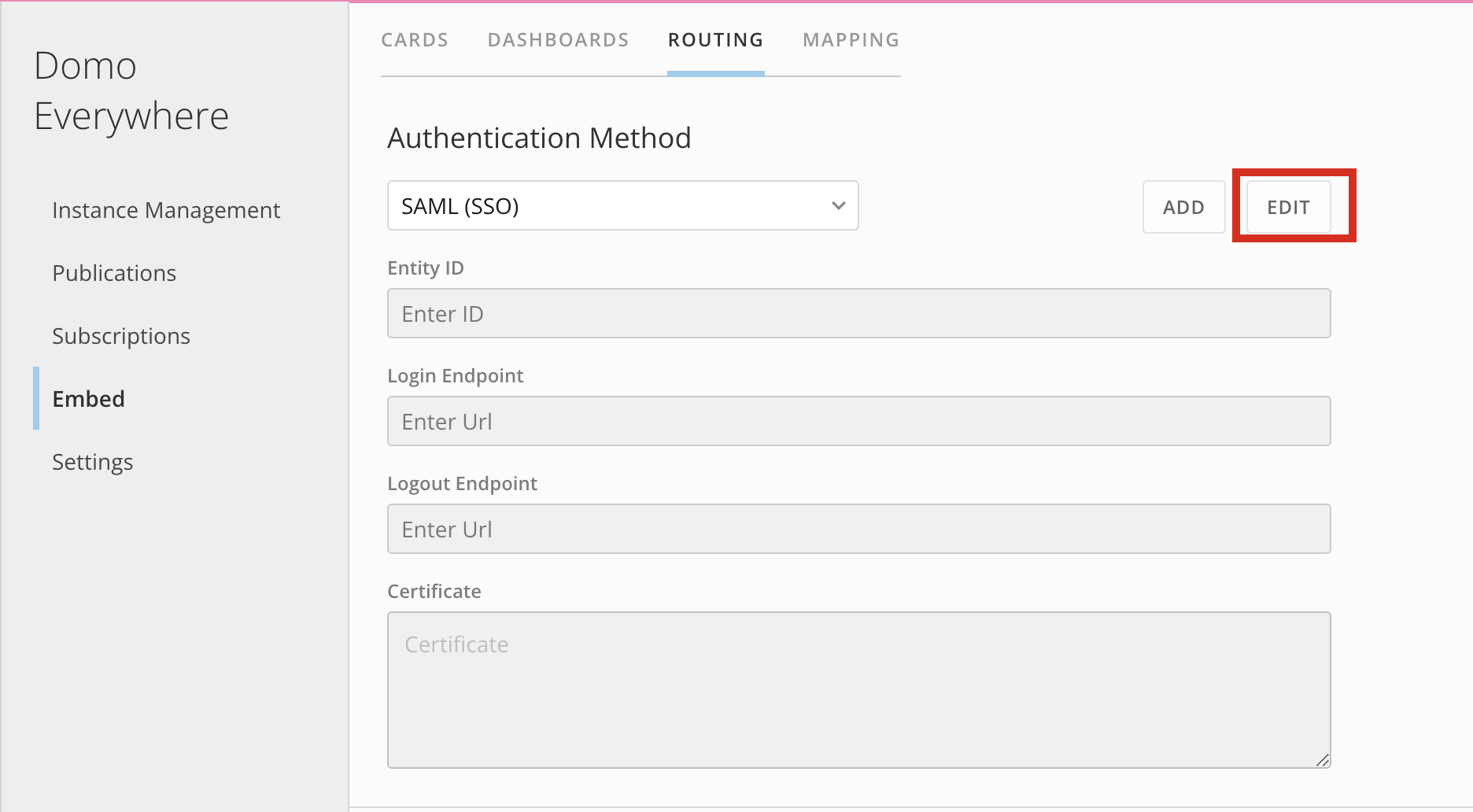
Task: Click the Login Endpoint label
Action: pos(455,375)
